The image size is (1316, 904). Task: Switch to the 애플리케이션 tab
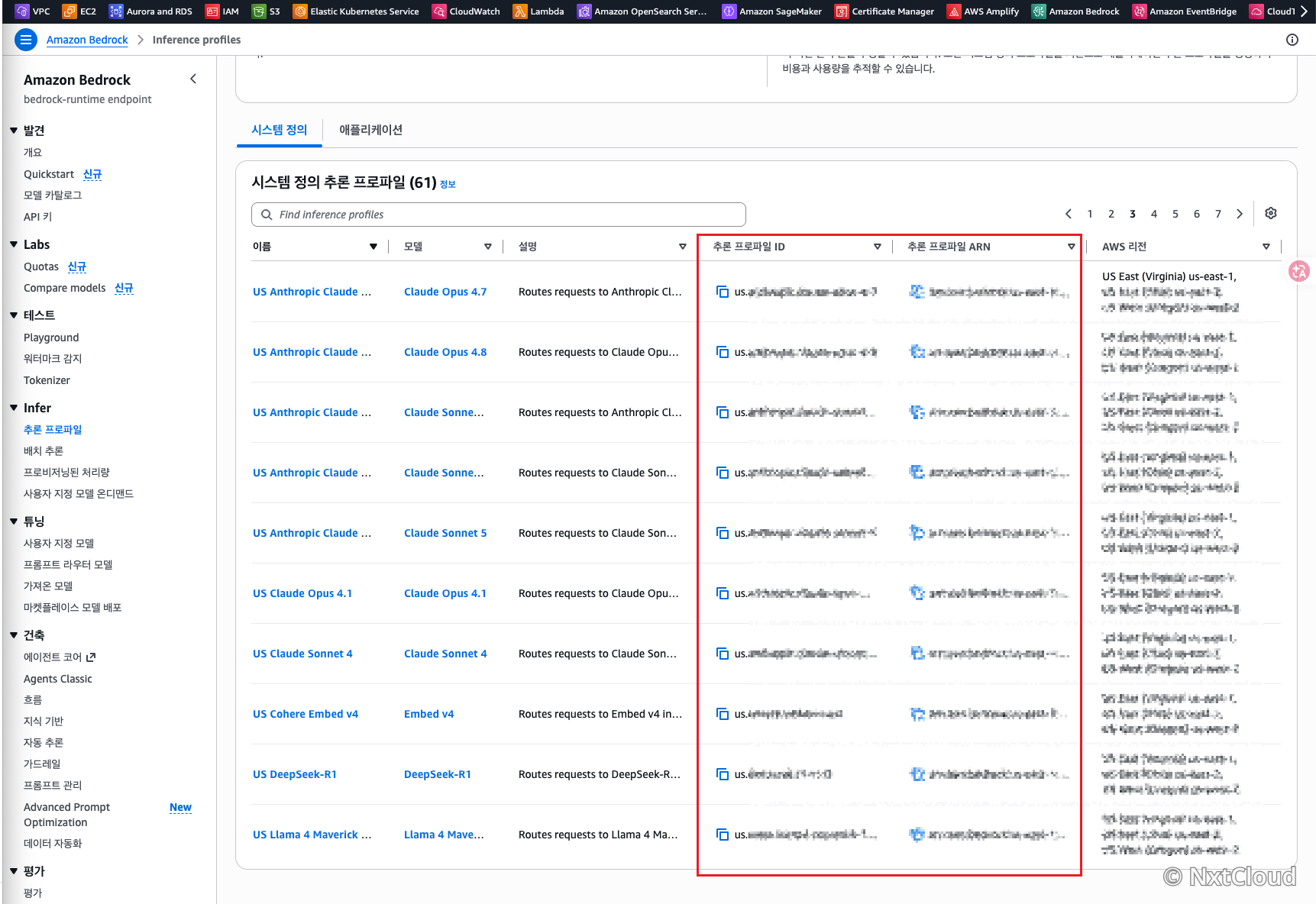click(x=370, y=130)
